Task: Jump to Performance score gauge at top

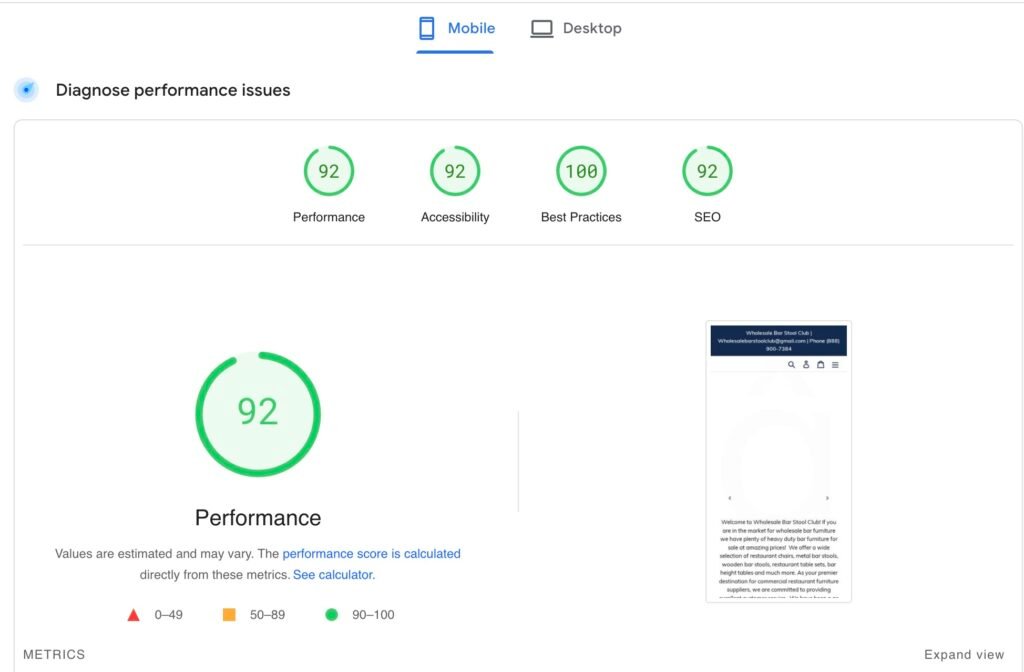Action: pos(329,172)
